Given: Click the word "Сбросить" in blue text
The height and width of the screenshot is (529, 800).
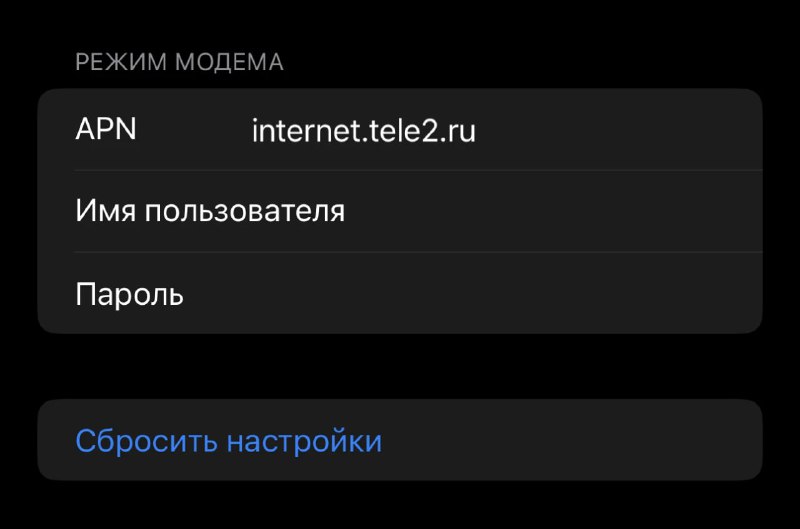Looking at the screenshot, I should pyautogui.click(x=147, y=441).
